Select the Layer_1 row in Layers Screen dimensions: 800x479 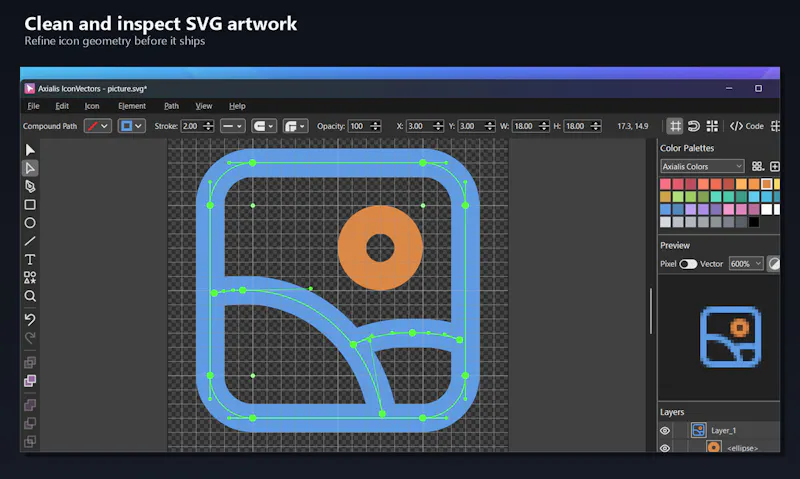coord(719,431)
